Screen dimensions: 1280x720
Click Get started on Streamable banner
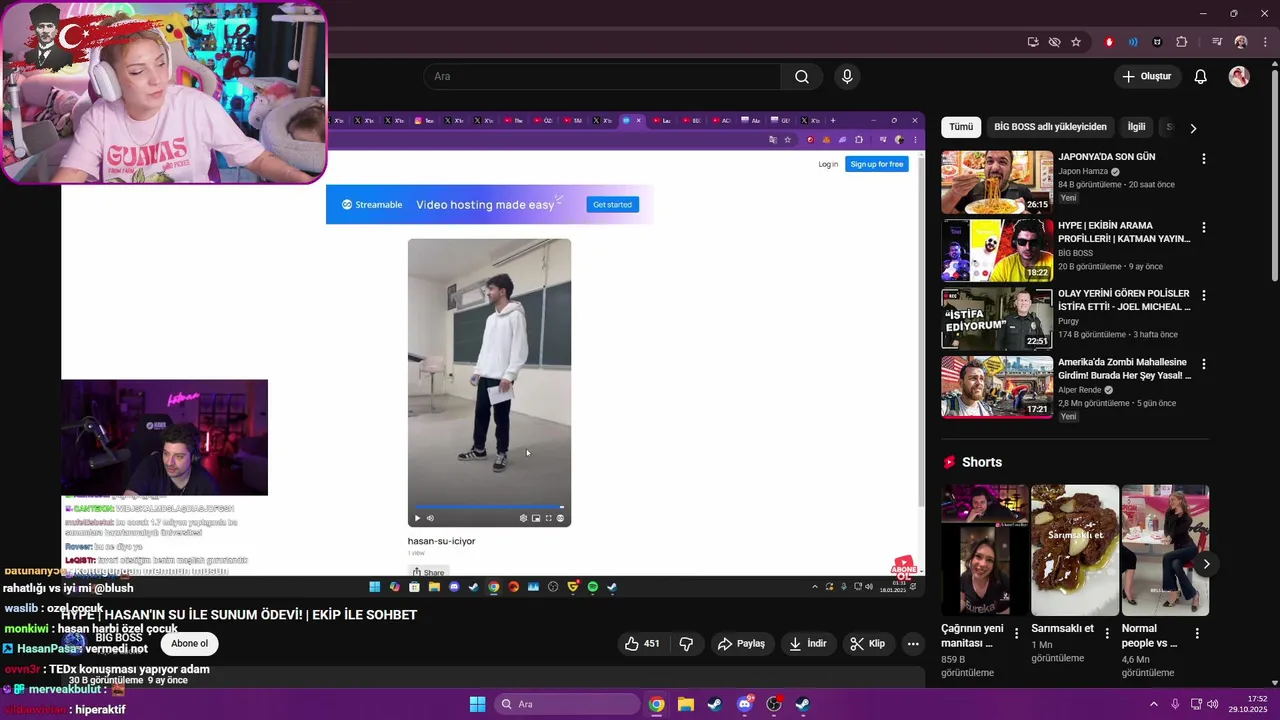(x=612, y=204)
